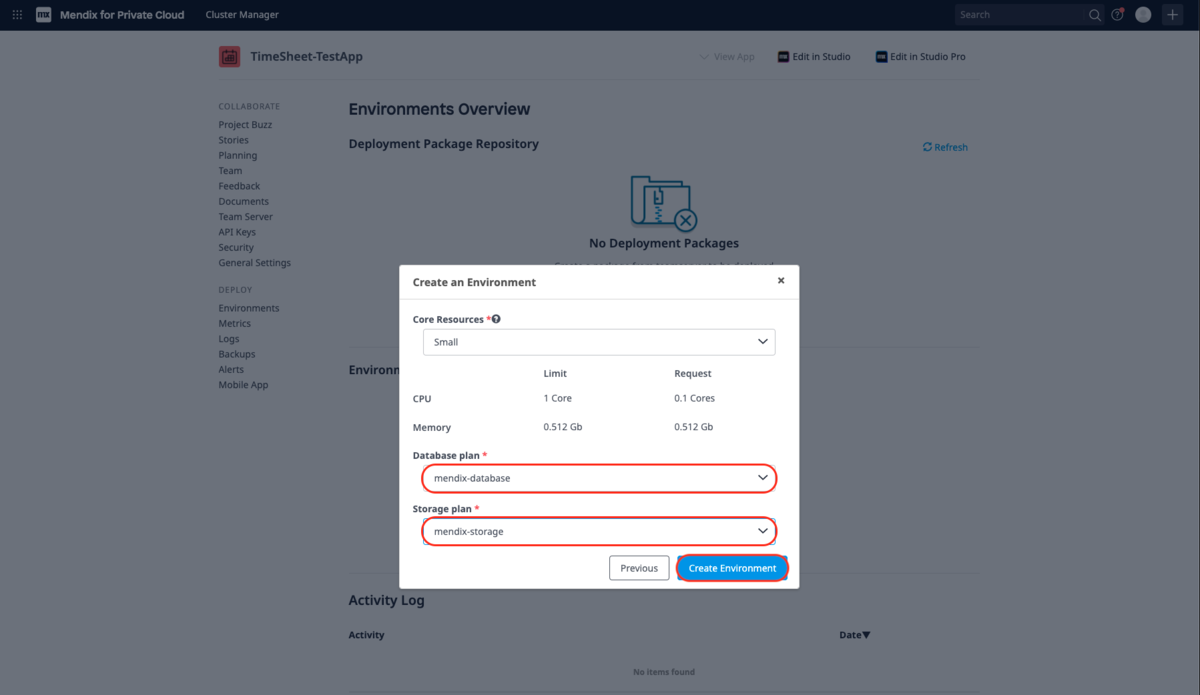1200x695 pixels.
Task: Open Feedback in sidebar
Action: tap(239, 186)
